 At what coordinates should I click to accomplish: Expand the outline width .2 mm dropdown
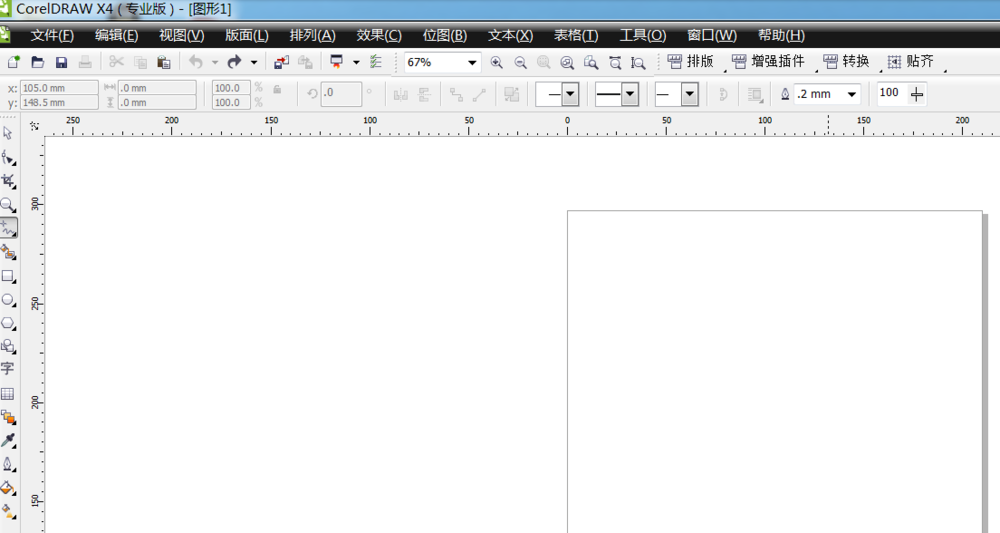(852, 94)
